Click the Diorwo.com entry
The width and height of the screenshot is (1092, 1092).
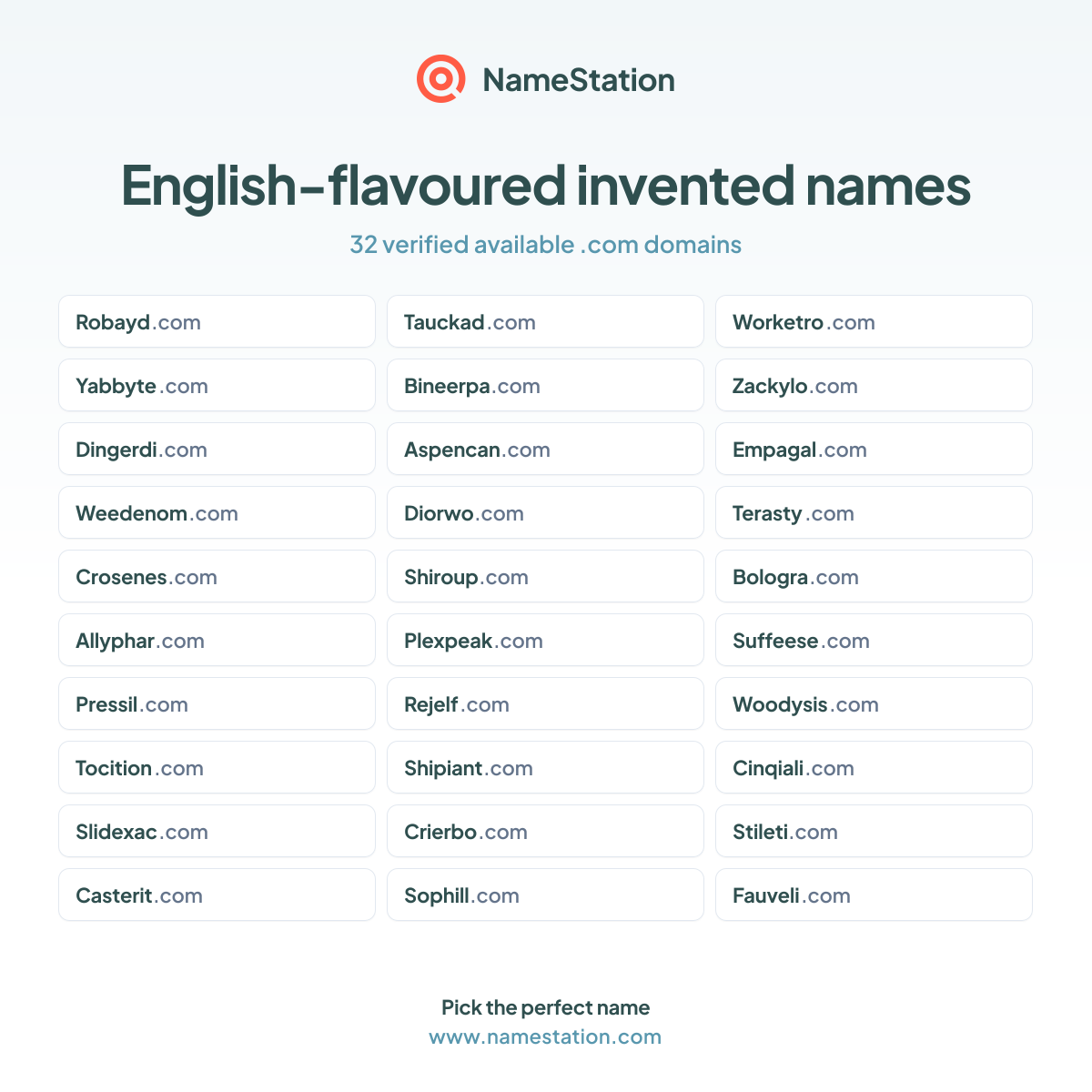tap(545, 512)
